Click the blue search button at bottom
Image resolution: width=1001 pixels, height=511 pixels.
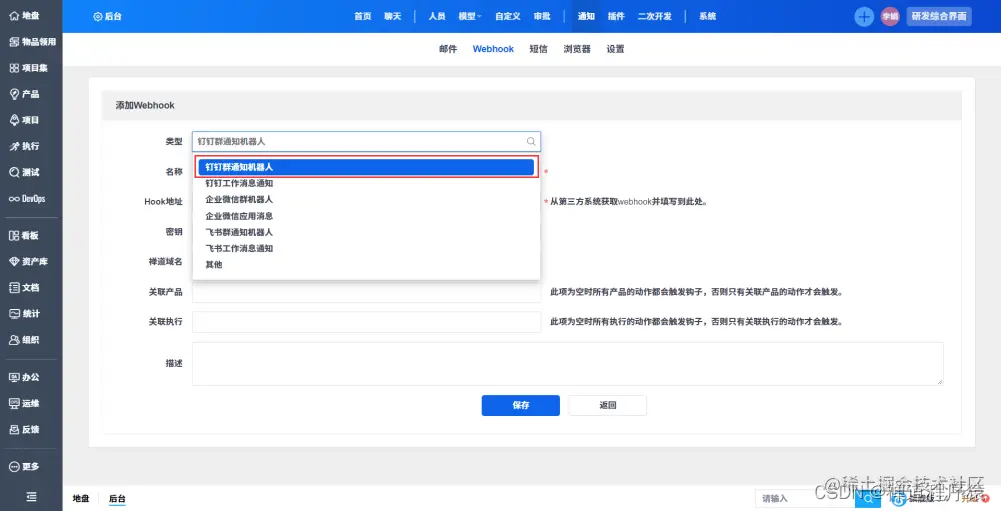tap(868, 498)
